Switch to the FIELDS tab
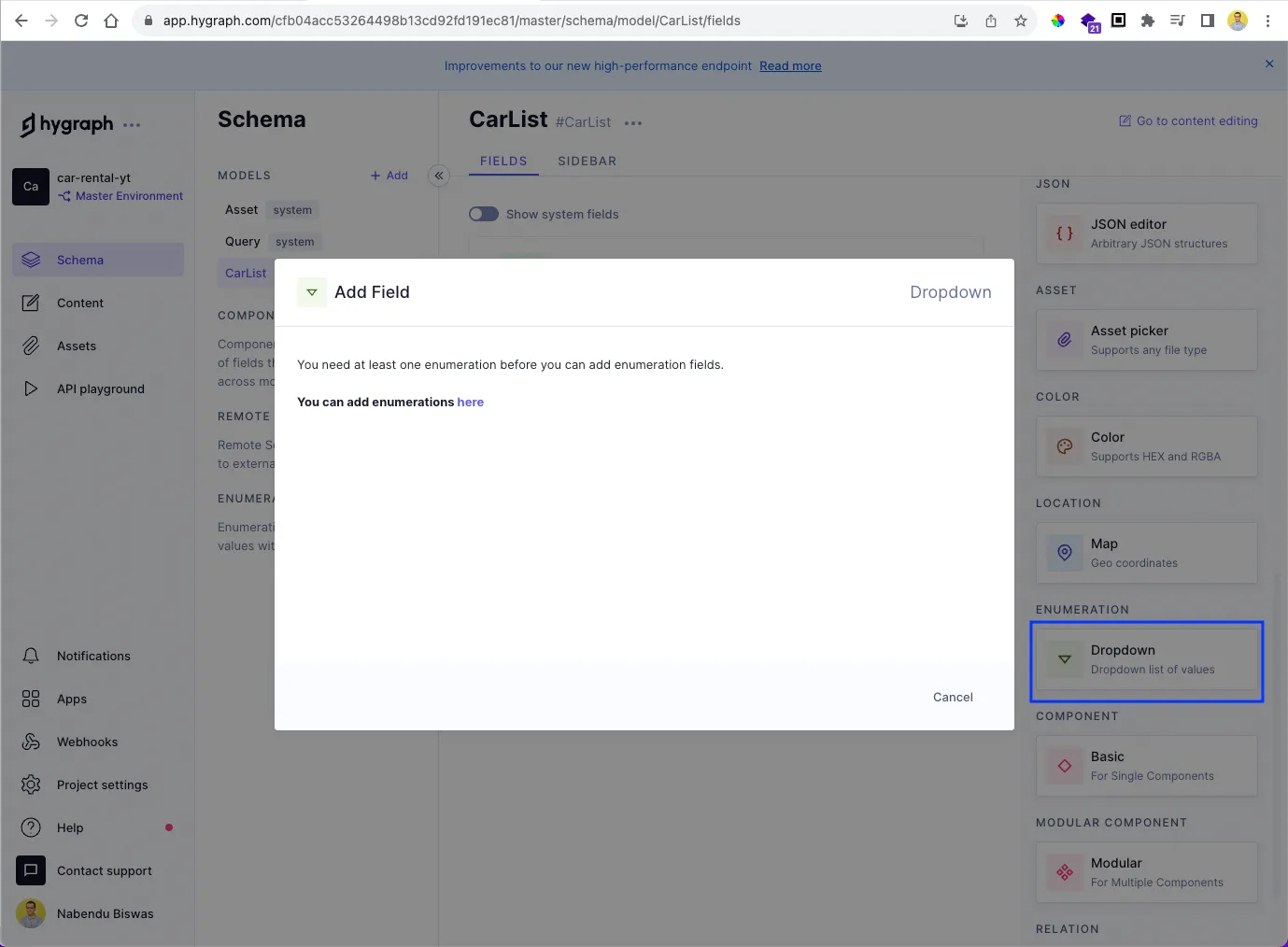The width and height of the screenshot is (1288, 947). (x=503, y=161)
